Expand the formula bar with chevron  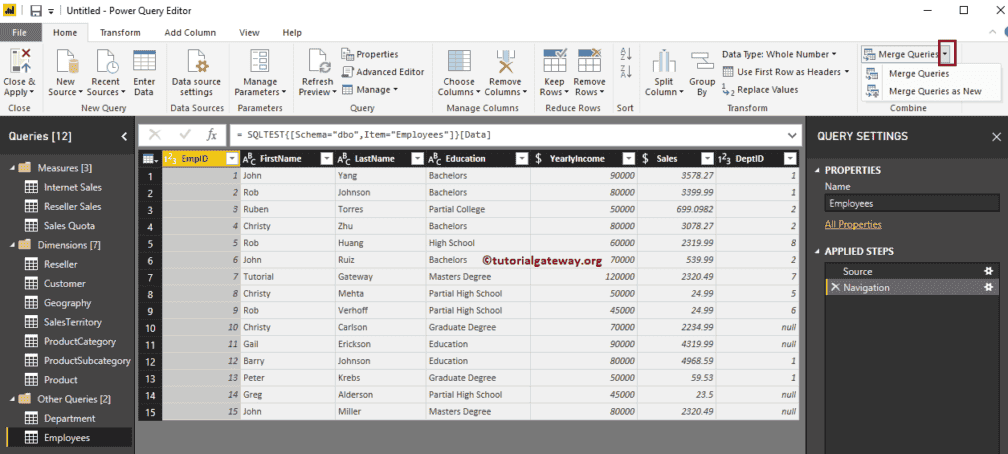coord(791,135)
